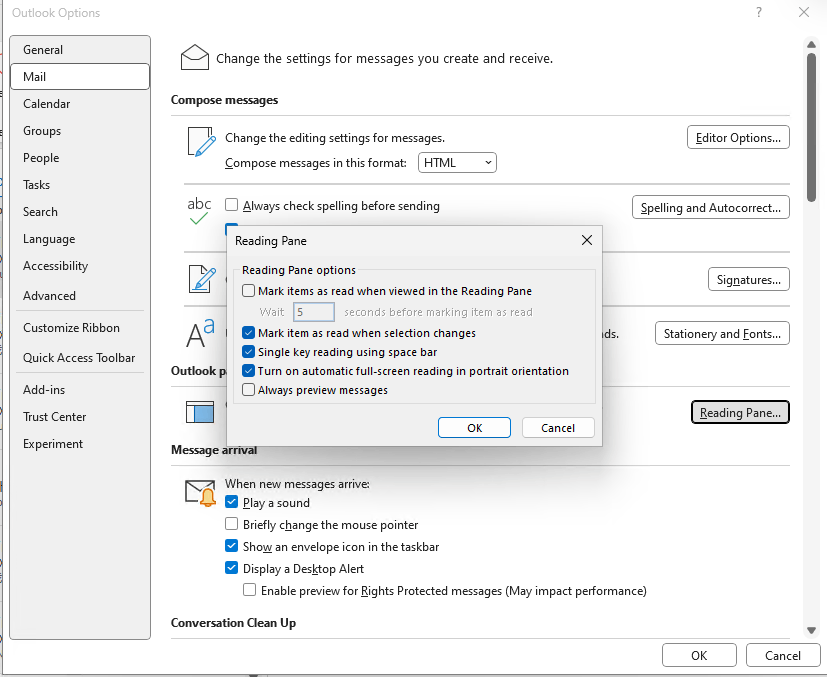
Task: Open People options
Action: pyautogui.click(x=80, y=158)
